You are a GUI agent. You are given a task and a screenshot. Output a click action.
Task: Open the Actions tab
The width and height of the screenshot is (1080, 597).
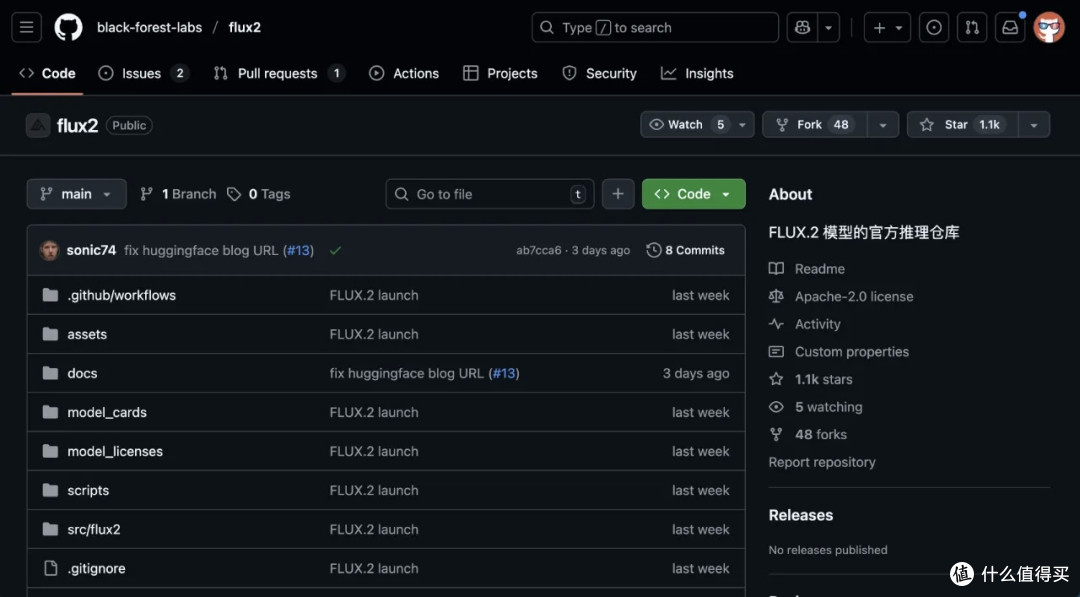point(404,73)
